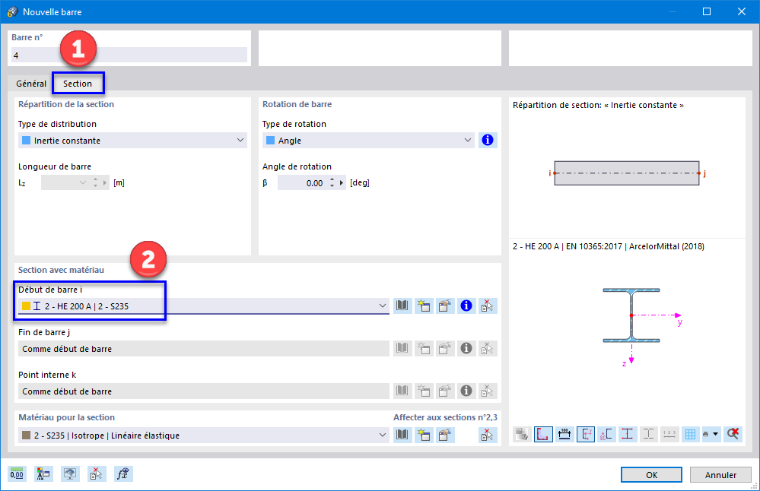Click pick-section cursor icon in Point interne k row
This screenshot has height=491, width=760.
click(x=488, y=391)
